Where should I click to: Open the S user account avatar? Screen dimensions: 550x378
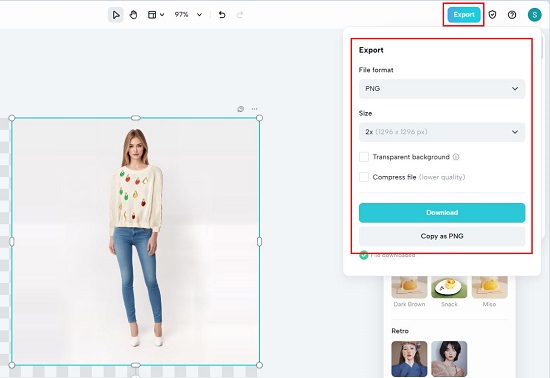click(x=535, y=15)
